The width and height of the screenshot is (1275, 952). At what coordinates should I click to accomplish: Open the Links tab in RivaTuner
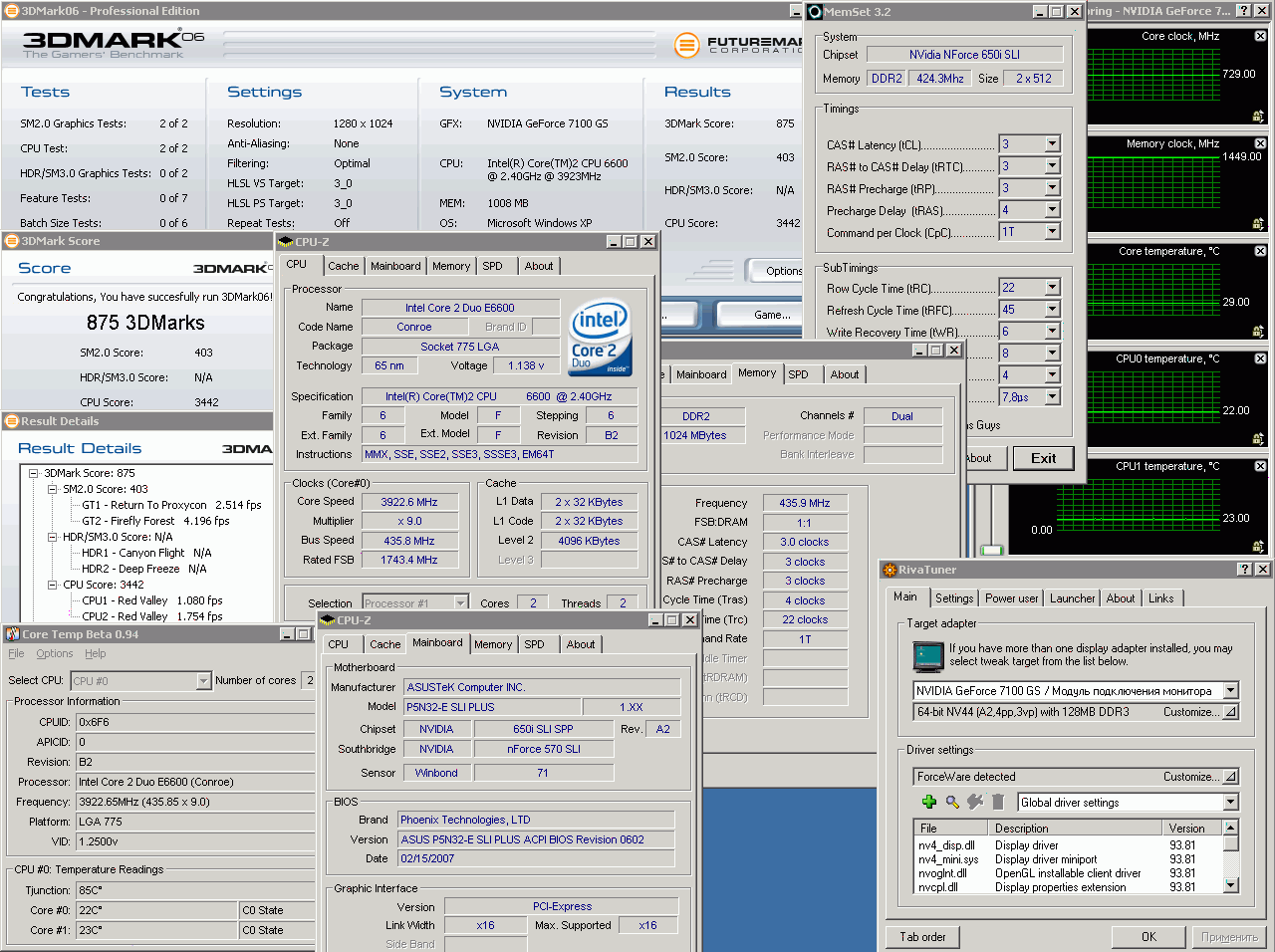point(1161,598)
